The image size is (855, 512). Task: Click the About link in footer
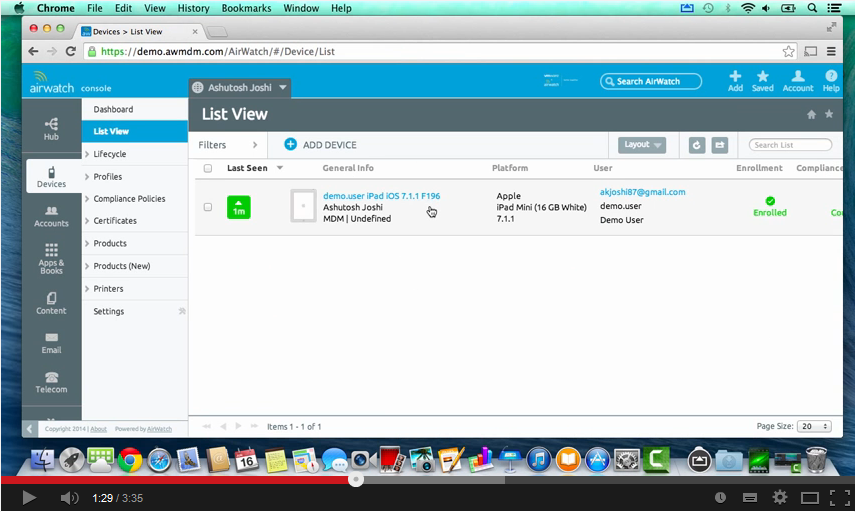[x=98, y=429]
